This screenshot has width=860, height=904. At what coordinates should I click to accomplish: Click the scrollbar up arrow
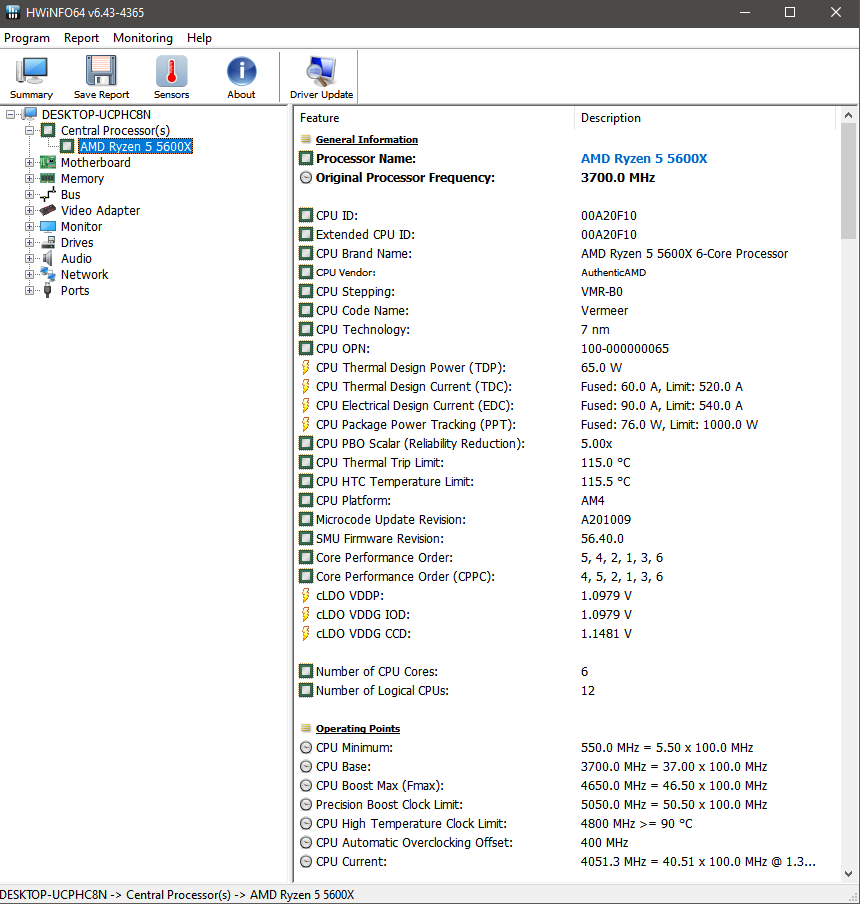pyautogui.click(x=848, y=115)
